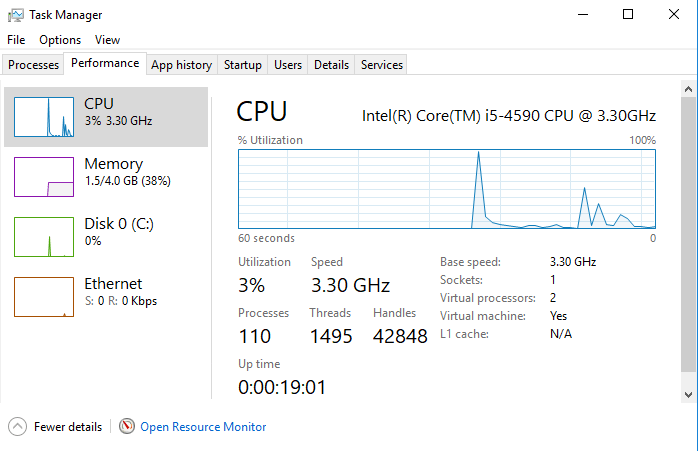Viewport: 698px width, 451px height.
Task: Switch to the Services tab
Action: click(382, 65)
